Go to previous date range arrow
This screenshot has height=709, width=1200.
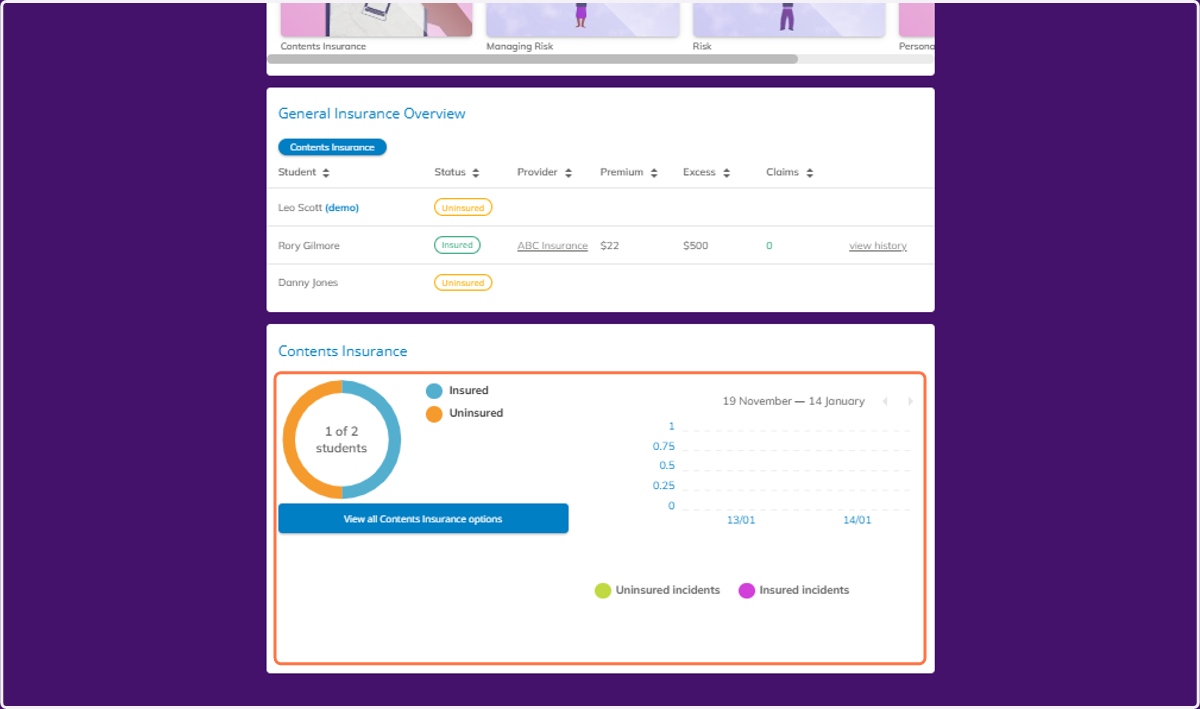pyautogui.click(x=885, y=401)
